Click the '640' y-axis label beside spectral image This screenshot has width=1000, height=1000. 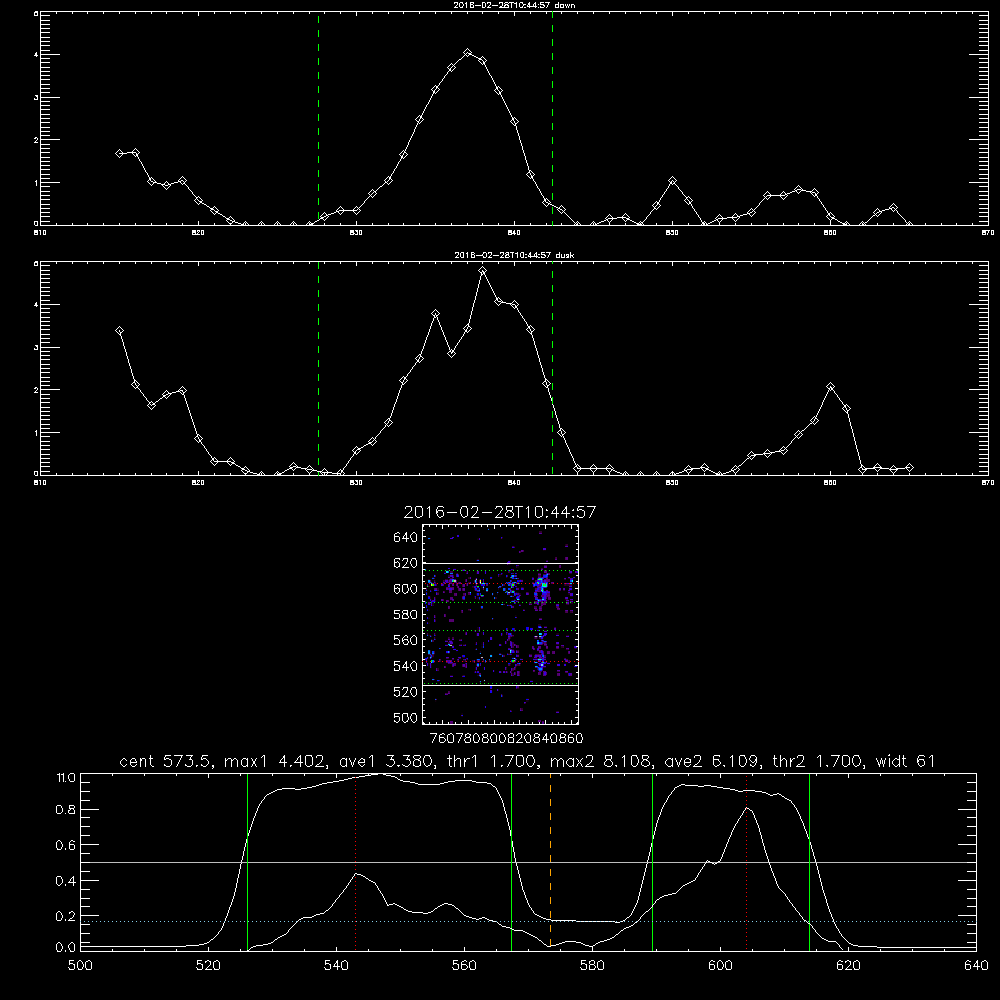(406, 538)
